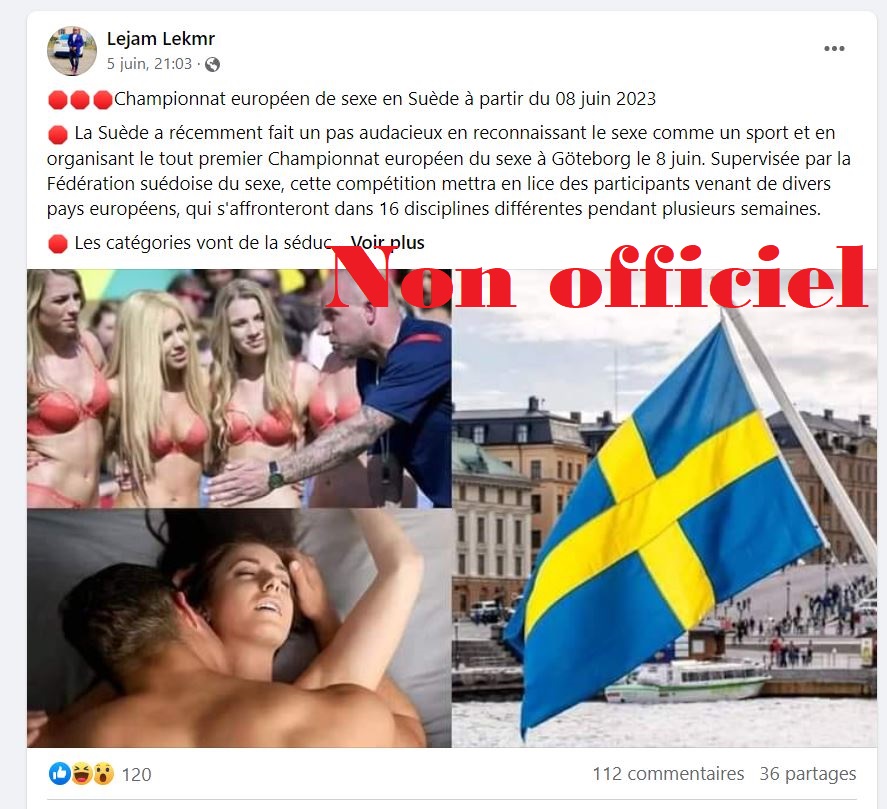The height and width of the screenshot is (809, 887).
Task: Click the post title about Championnat européen
Action: click(385, 99)
